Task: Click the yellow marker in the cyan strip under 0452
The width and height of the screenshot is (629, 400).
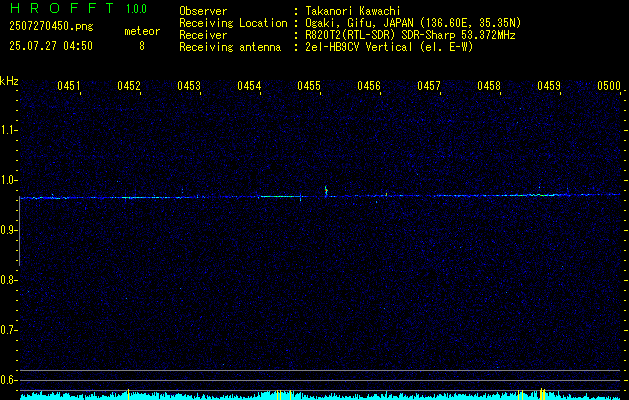Action: coord(128,394)
